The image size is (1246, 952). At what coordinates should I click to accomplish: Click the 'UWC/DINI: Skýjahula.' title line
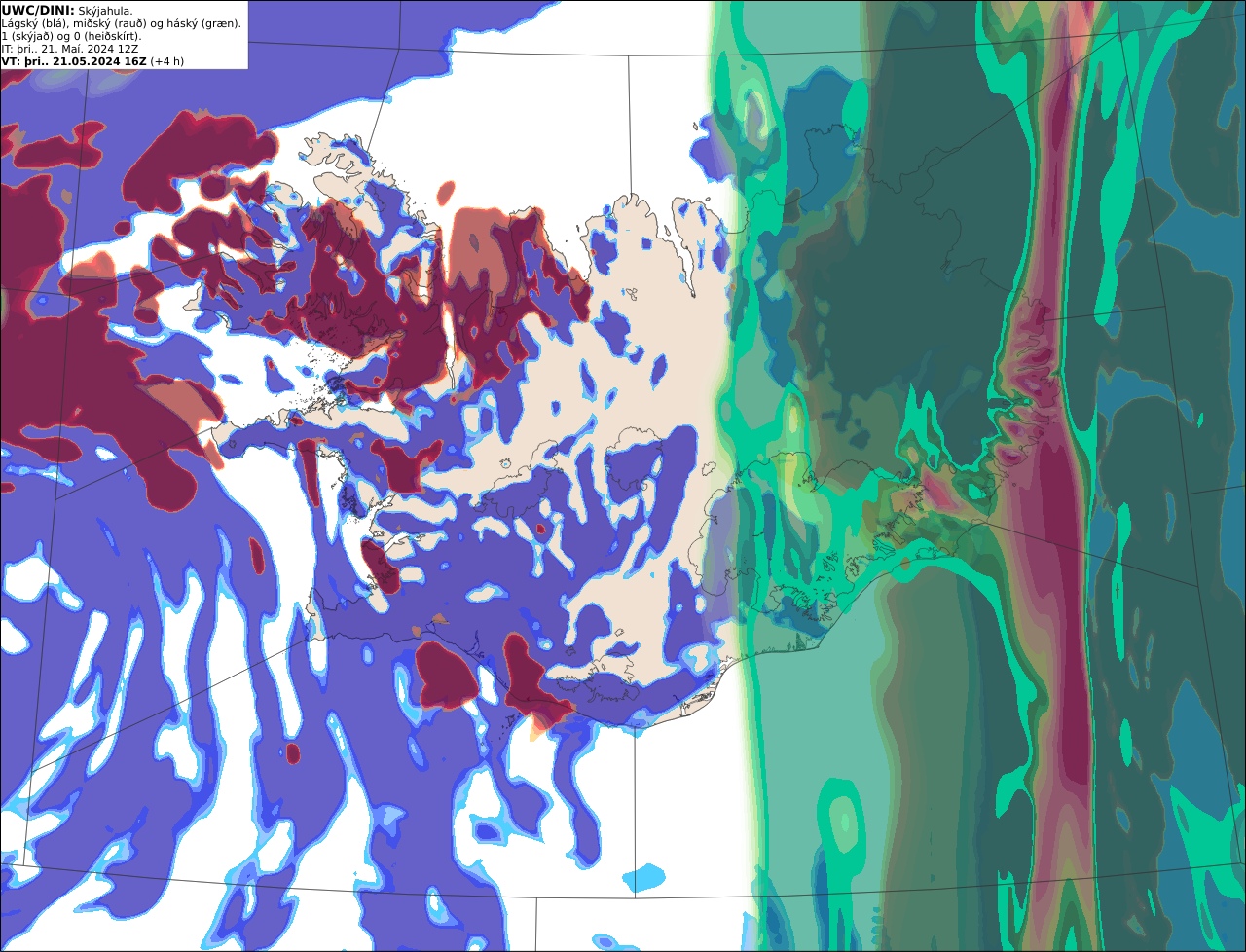67,10
